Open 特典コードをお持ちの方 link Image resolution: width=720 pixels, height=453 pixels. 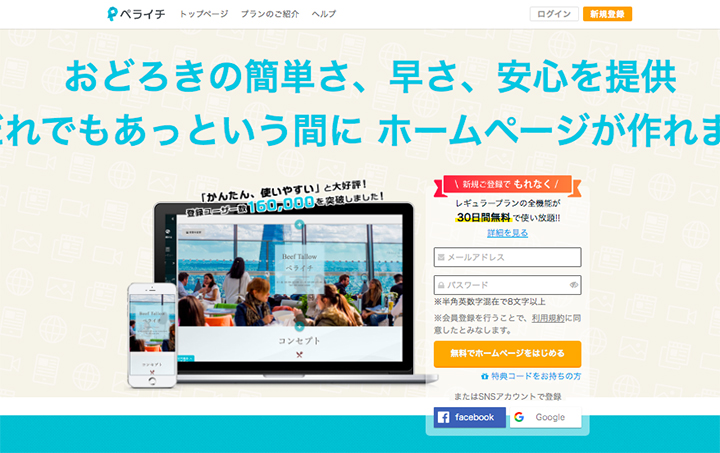[536, 376]
